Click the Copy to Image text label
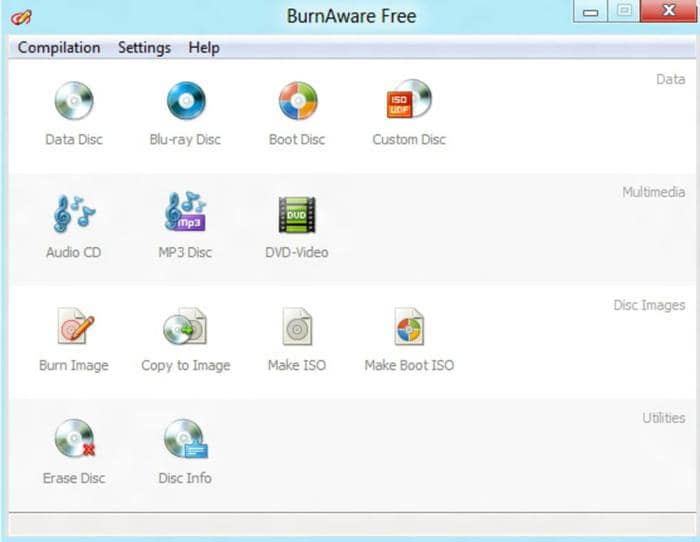The image size is (700, 542). tap(186, 366)
